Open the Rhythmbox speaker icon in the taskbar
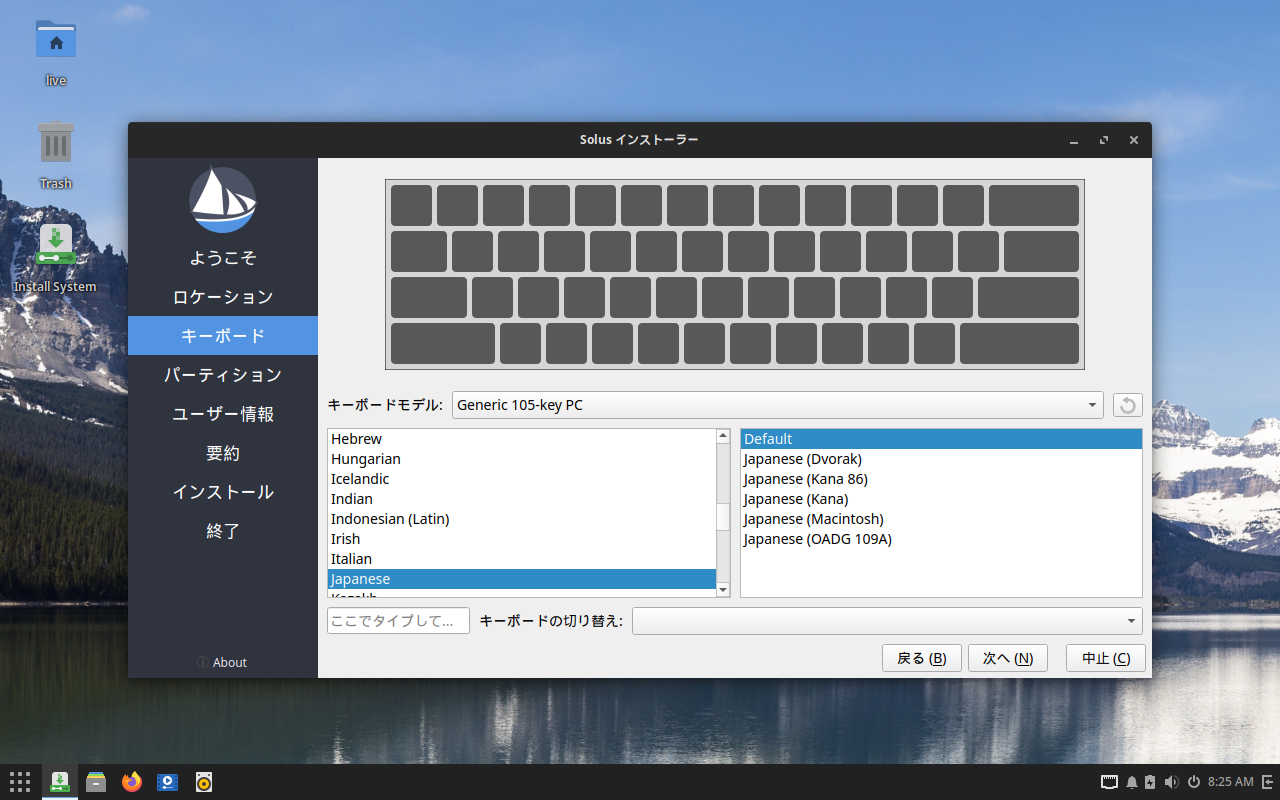This screenshot has width=1280, height=800. (204, 782)
